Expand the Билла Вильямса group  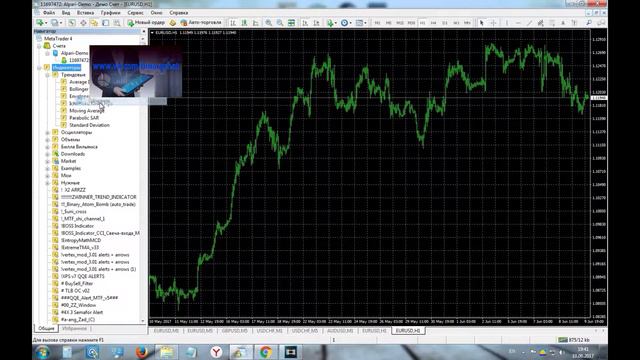tap(47, 147)
